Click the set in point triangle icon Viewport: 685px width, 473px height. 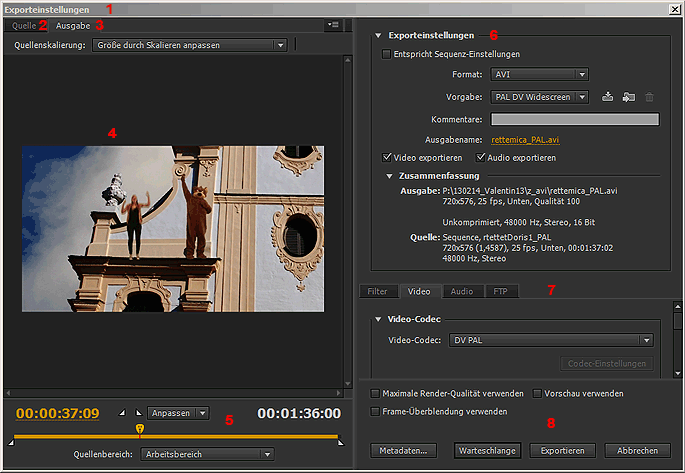point(122,412)
